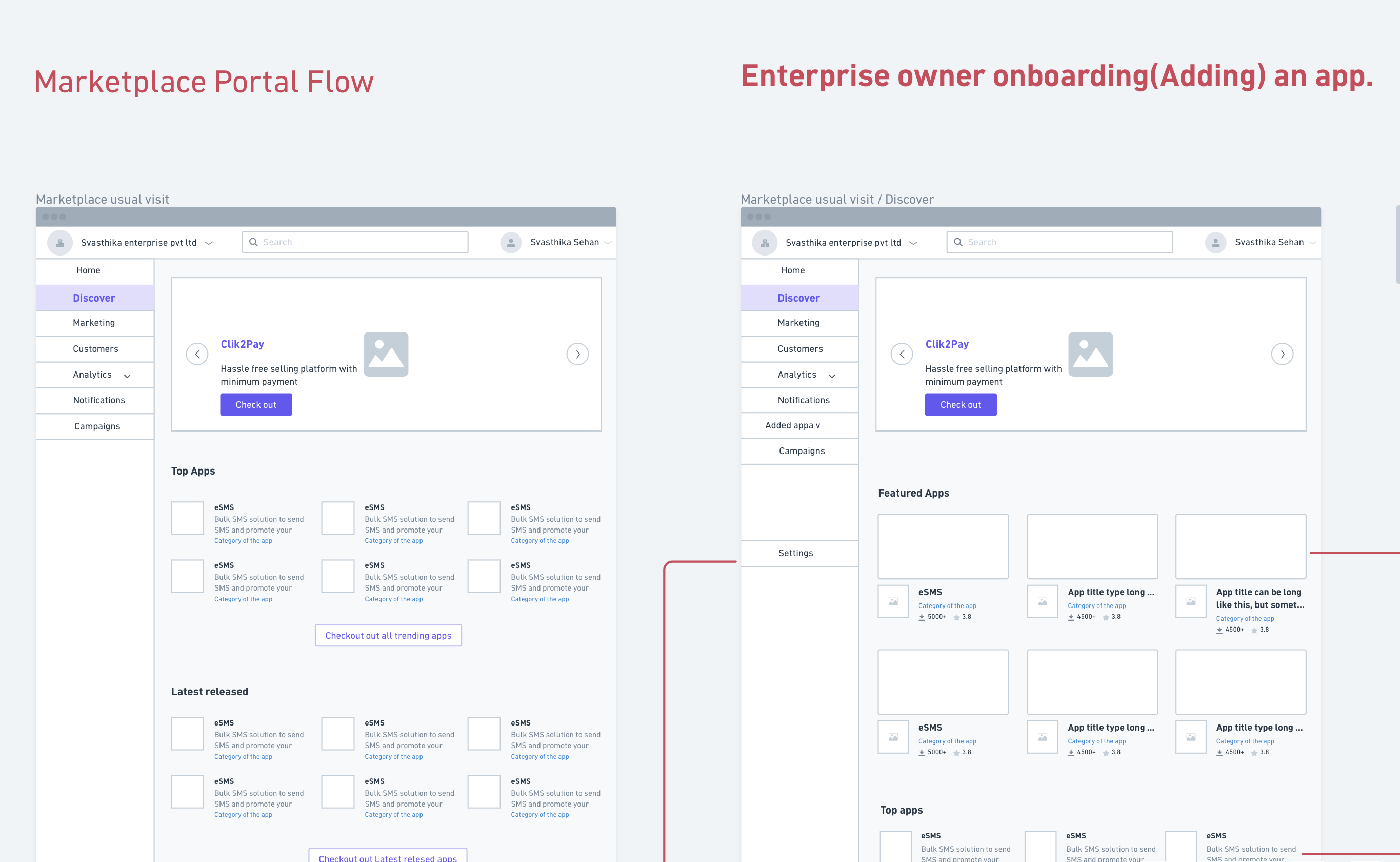This screenshot has width=1400, height=862.
Task: Open Clik2Pay title link in Discover window
Action: point(947,344)
